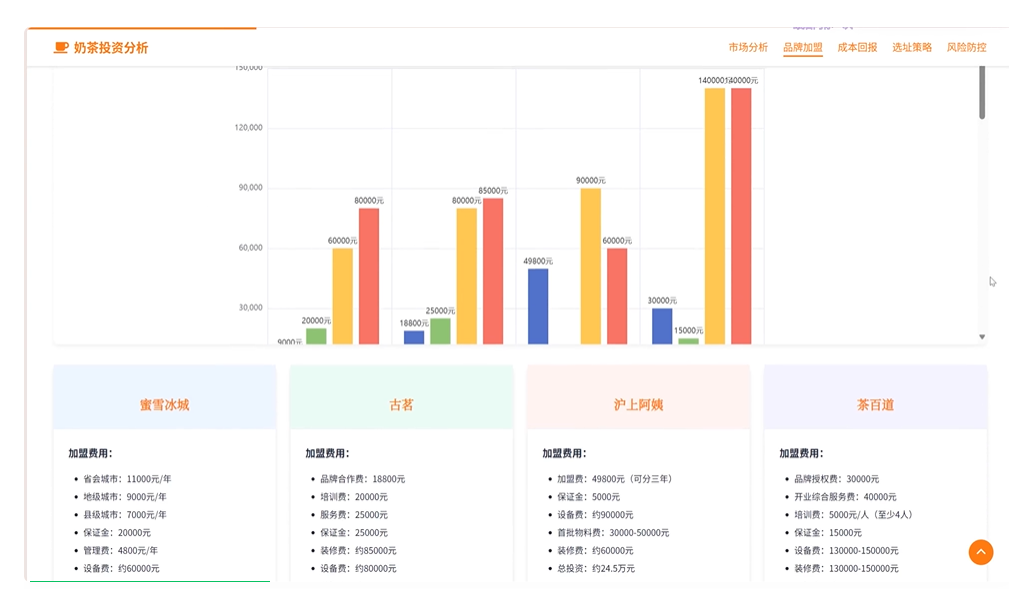
Task: Click the 省会城市：11000元/年 line
Action: coord(127,479)
